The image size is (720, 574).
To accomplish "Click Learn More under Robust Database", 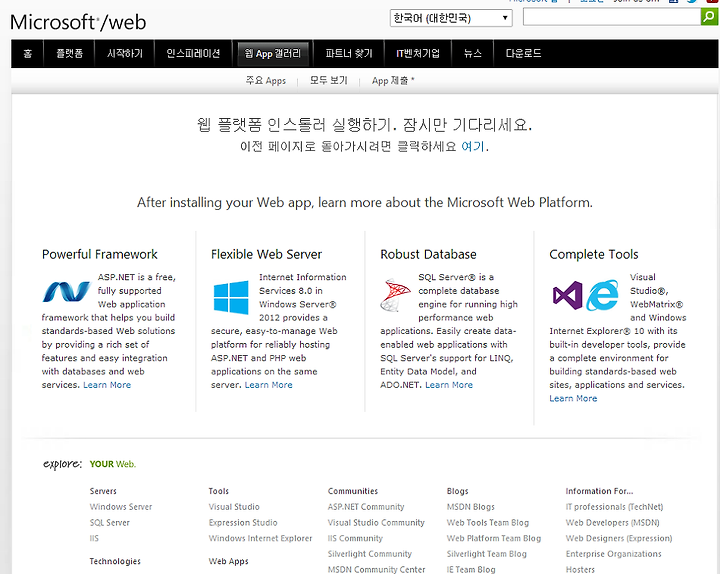I will [449, 385].
